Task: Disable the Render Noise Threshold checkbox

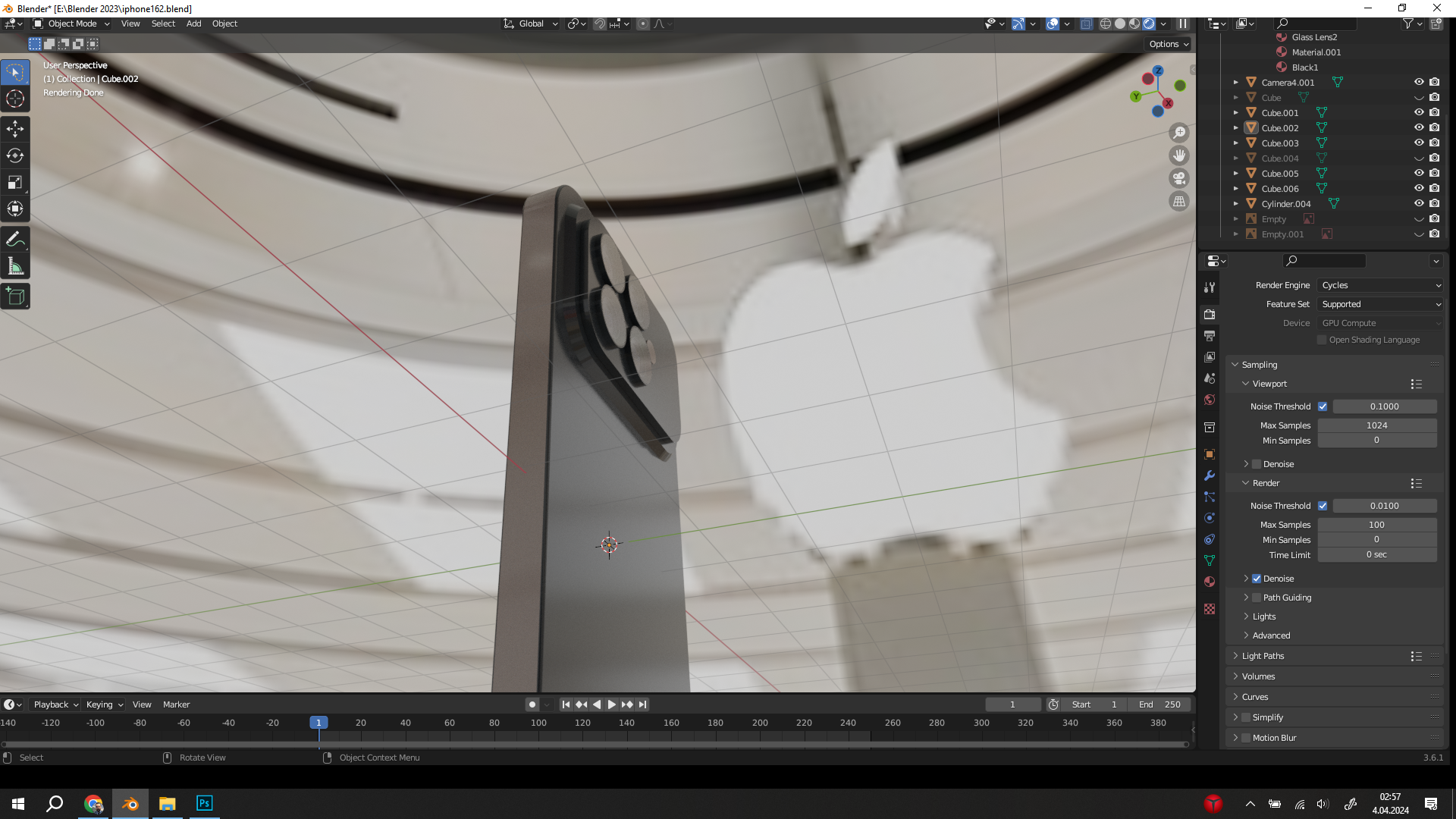Action: 1323,506
